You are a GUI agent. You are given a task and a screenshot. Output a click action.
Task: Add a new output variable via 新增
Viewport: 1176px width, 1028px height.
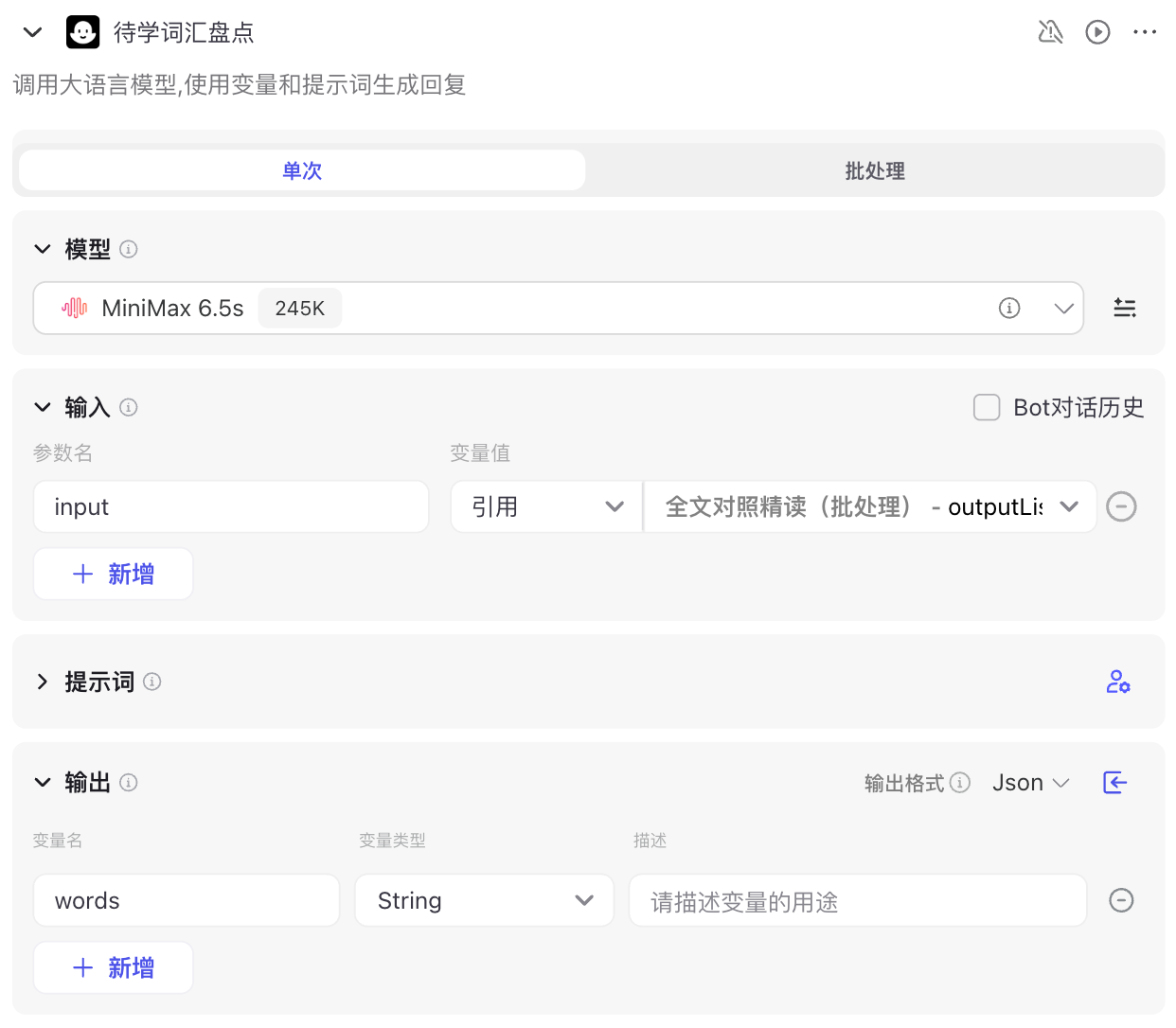(114, 967)
